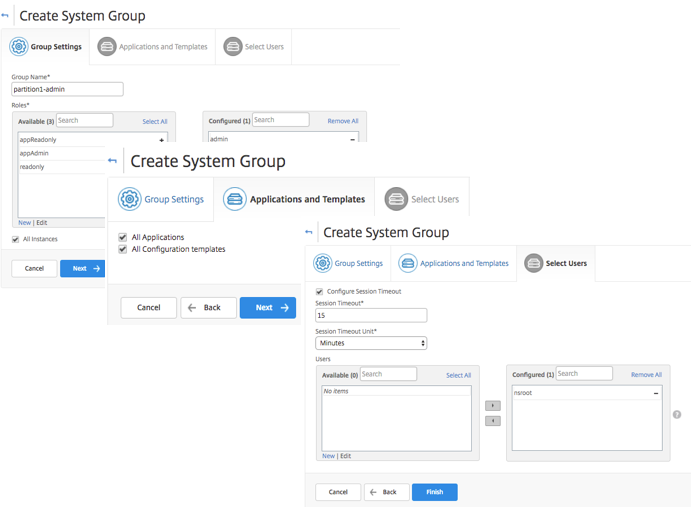
Task: Click Next button in Applications and Templates step
Action: pyautogui.click(x=268, y=308)
